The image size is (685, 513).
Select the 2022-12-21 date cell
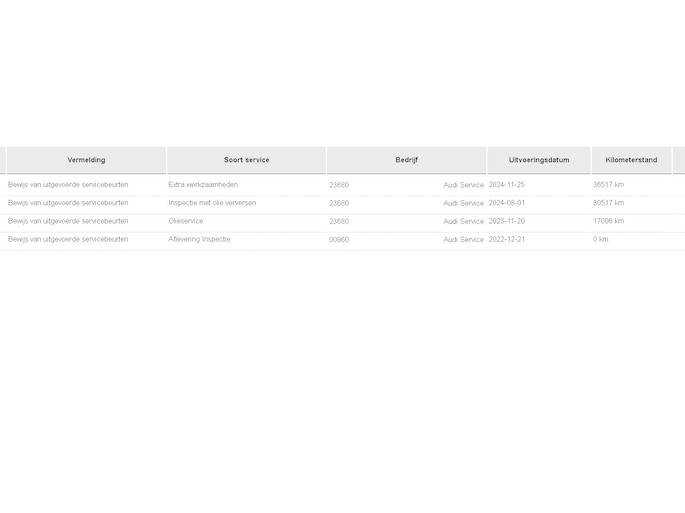pos(507,240)
